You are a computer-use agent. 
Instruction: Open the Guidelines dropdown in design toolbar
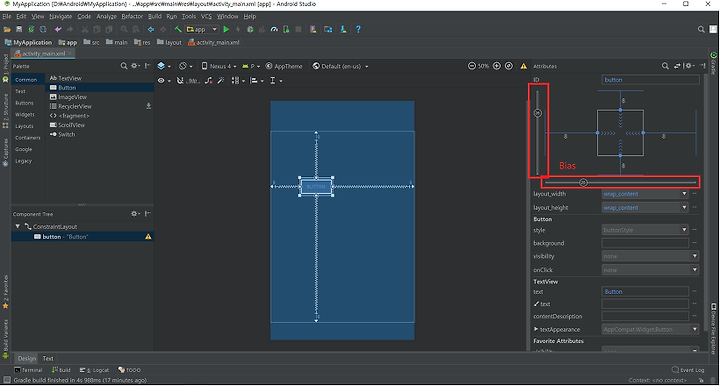click(x=276, y=81)
